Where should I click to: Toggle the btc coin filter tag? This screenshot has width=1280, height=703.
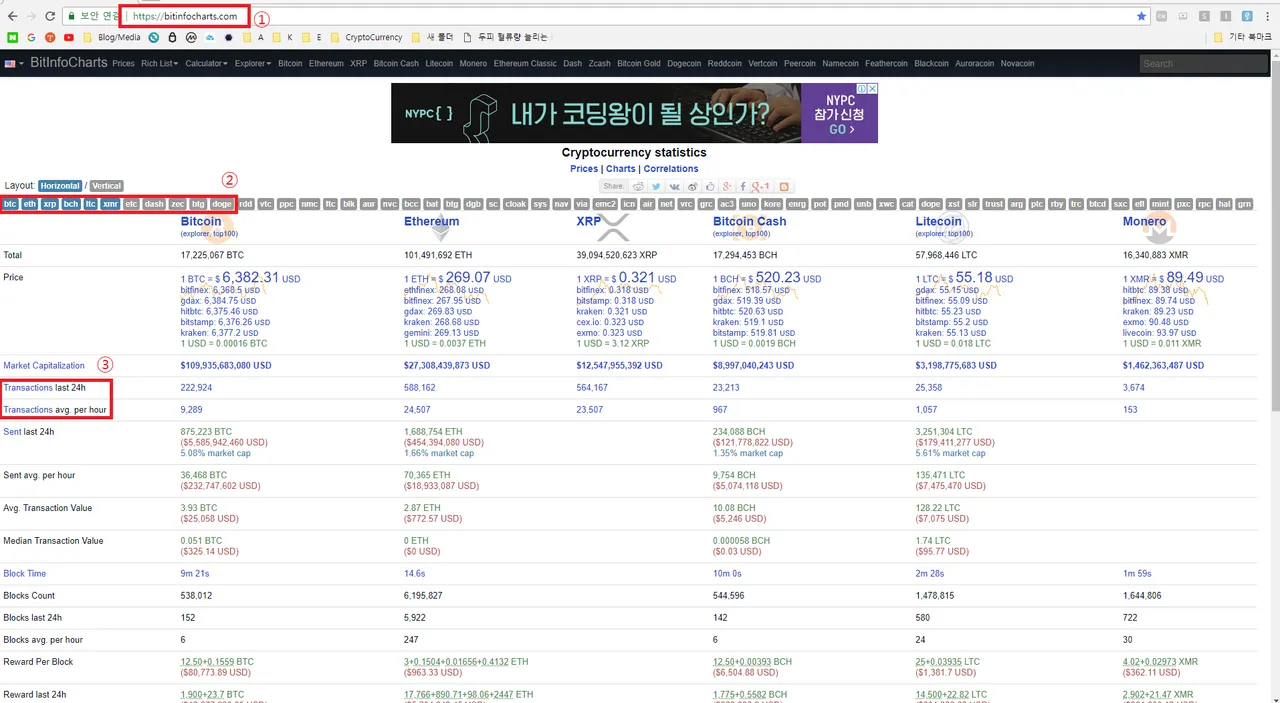click(10, 204)
